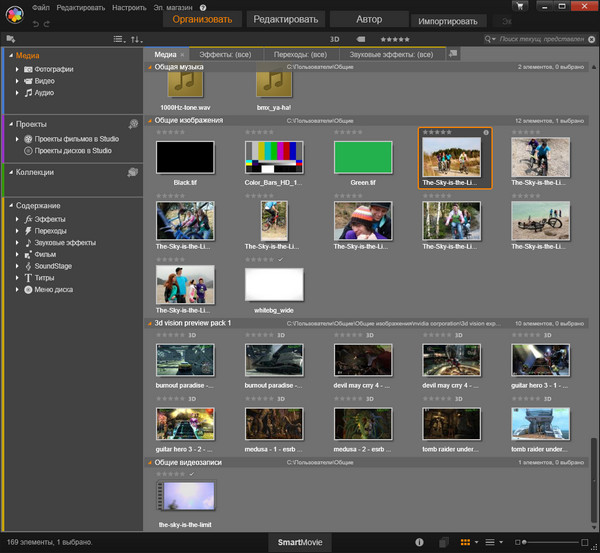Toggle the 3D filter in toolbar
This screenshot has height=553, width=600.
tap(335, 38)
